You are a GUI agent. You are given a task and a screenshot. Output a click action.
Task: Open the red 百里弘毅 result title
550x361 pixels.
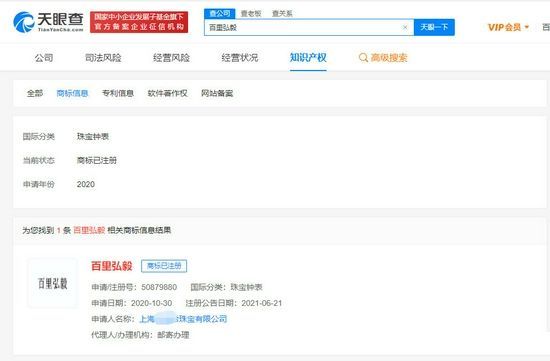112,266
